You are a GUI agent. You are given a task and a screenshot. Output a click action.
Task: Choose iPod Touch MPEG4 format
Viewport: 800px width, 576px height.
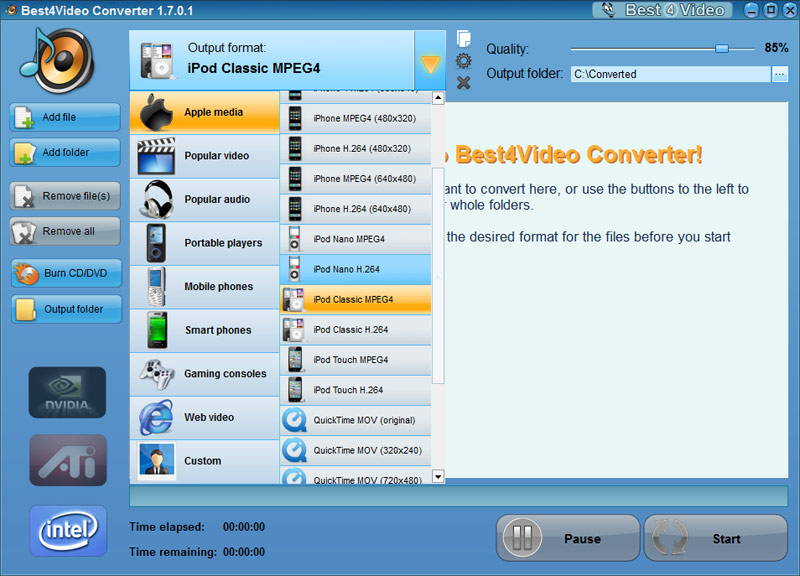pos(356,360)
